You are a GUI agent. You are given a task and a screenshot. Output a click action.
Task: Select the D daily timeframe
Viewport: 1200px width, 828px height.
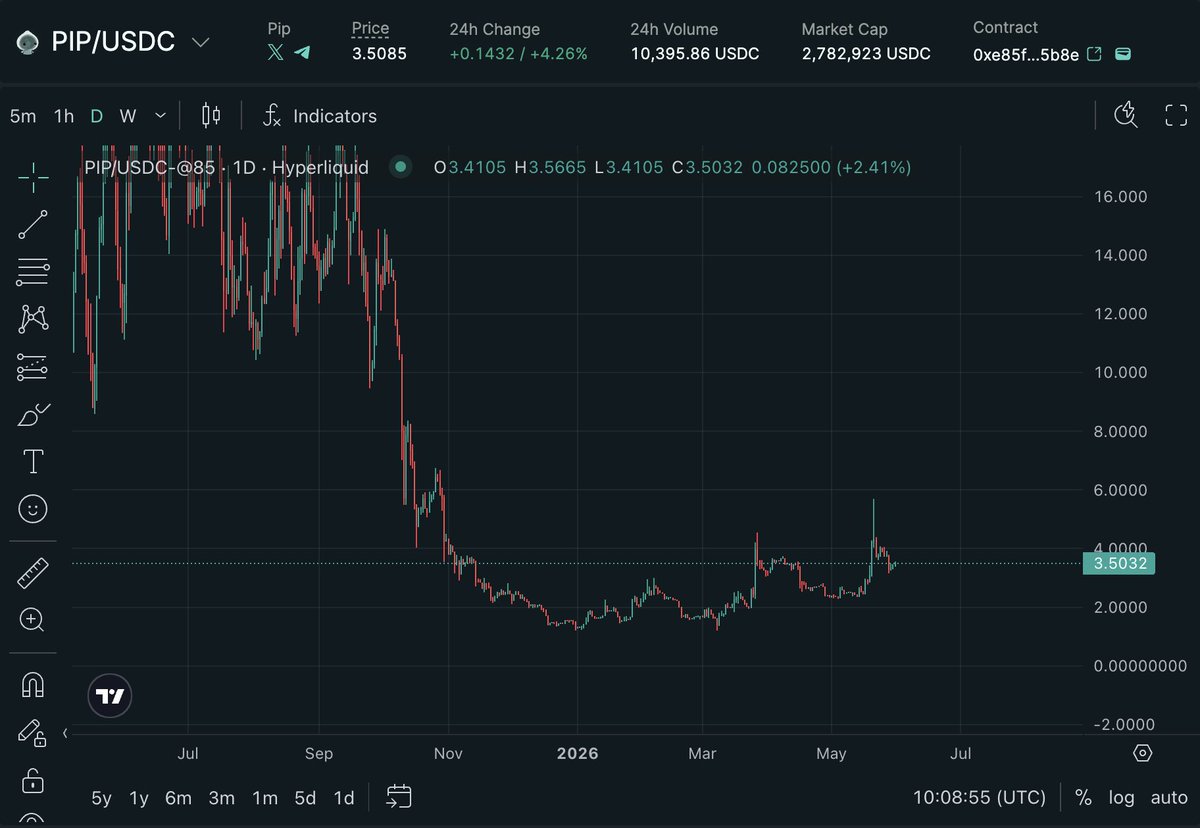96,116
